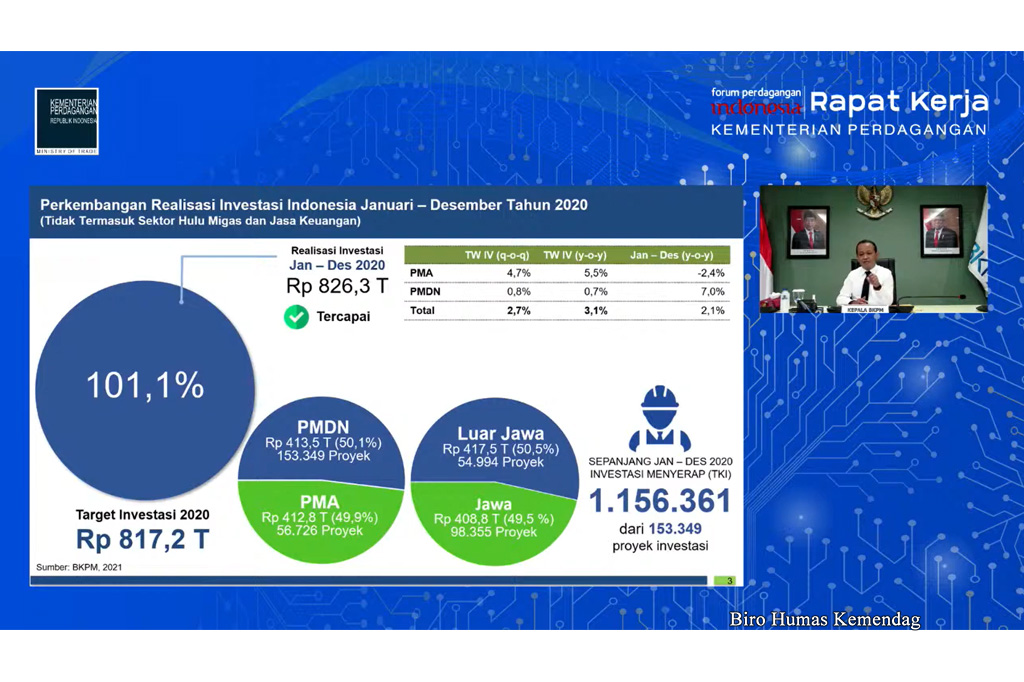Click the PMDN value 0,8%
1024x682 pixels.
click(x=519, y=292)
